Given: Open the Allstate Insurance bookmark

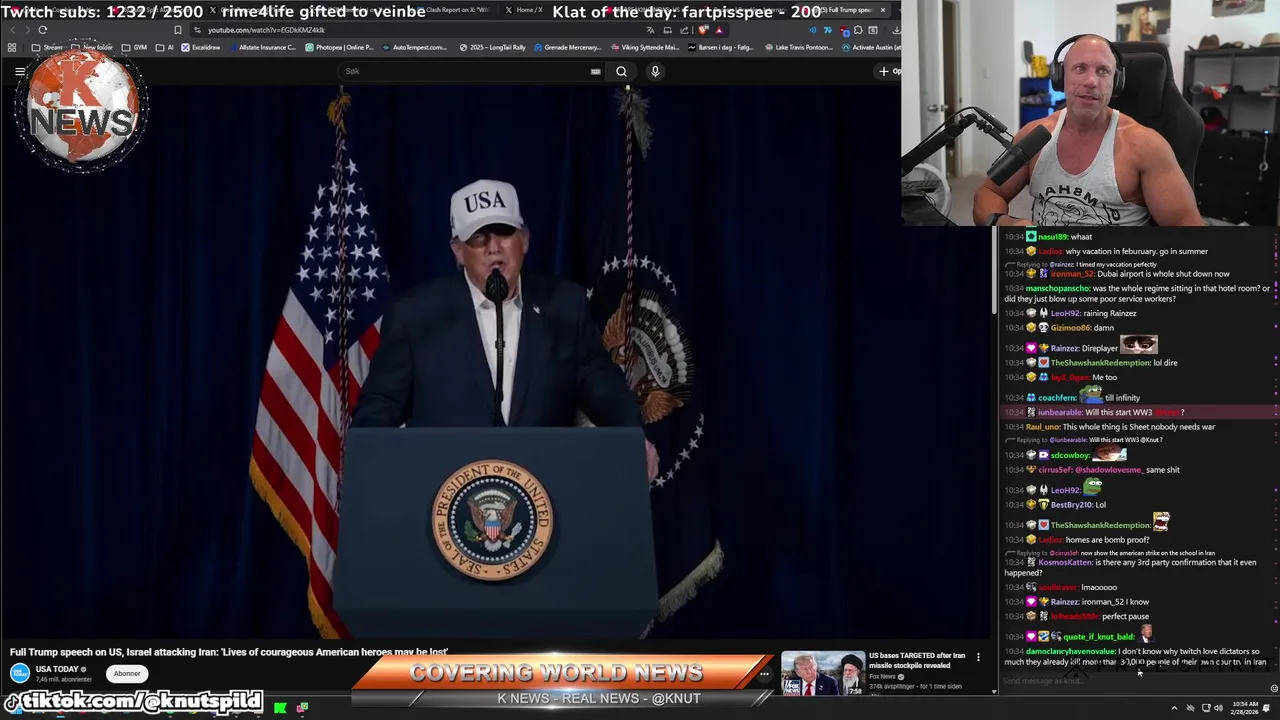Looking at the screenshot, I should pos(261,47).
